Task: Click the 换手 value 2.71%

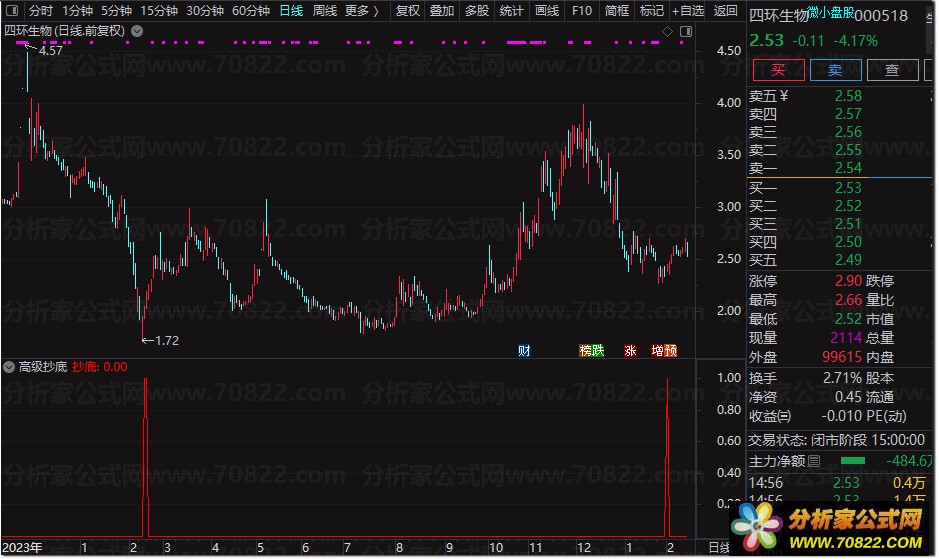Action: tap(842, 378)
